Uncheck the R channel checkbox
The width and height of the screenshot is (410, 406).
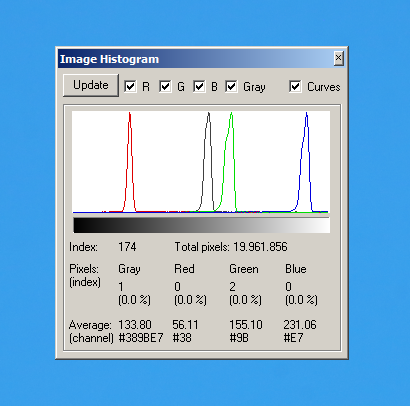130,87
